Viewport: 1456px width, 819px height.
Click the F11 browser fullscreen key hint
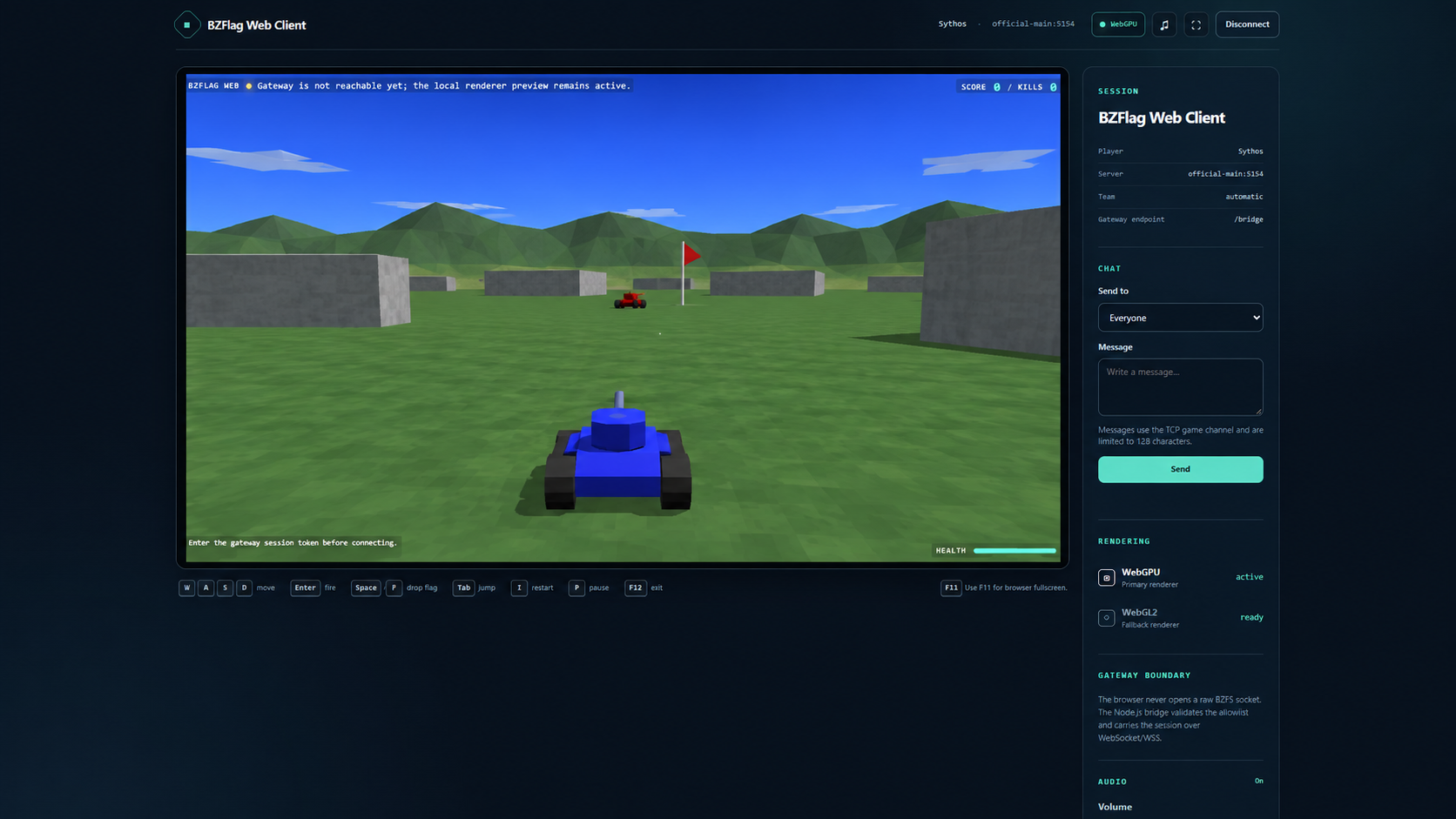(1004, 587)
